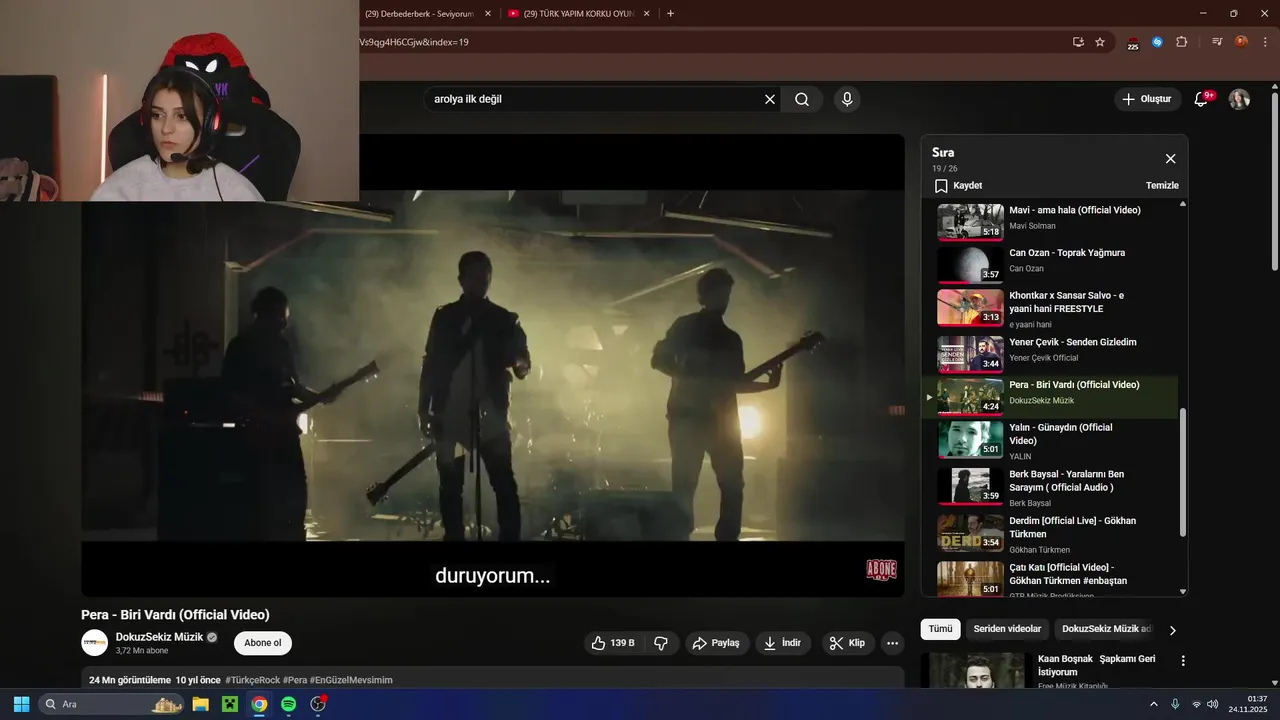
Task: Click the ABONE watermark in video
Action: [881, 570]
